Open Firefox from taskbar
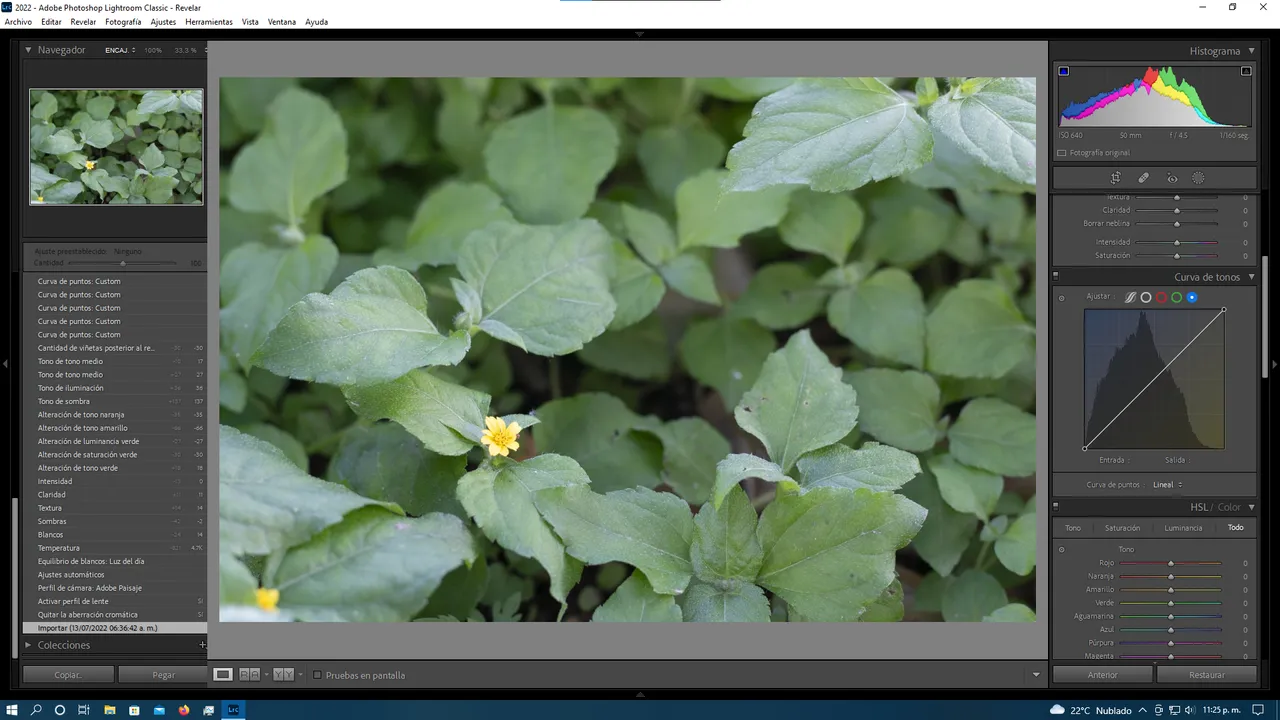Image resolution: width=1280 pixels, height=720 pixels. pos(183,710)
